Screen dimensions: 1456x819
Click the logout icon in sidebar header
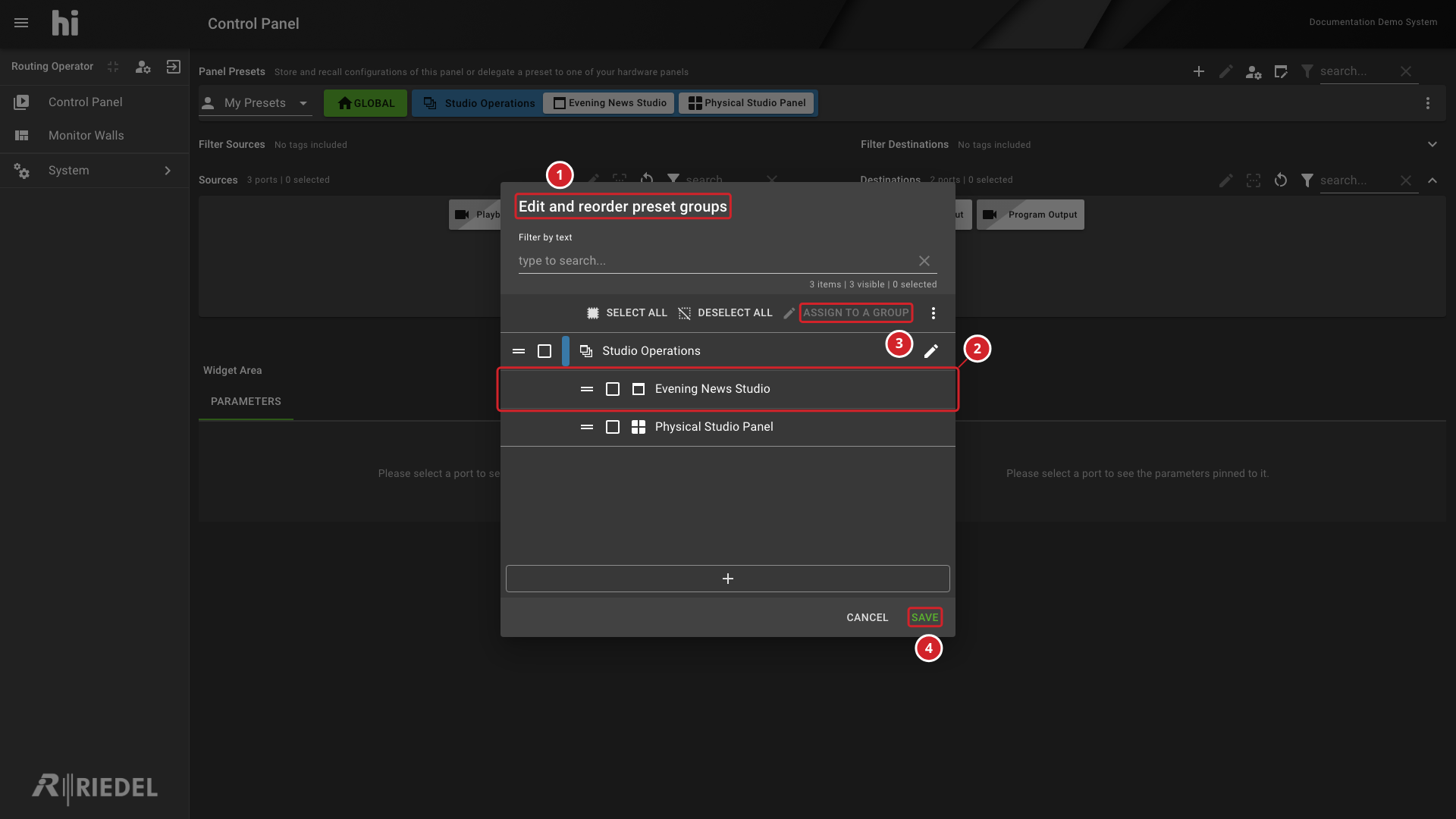(x=174, y=67)
